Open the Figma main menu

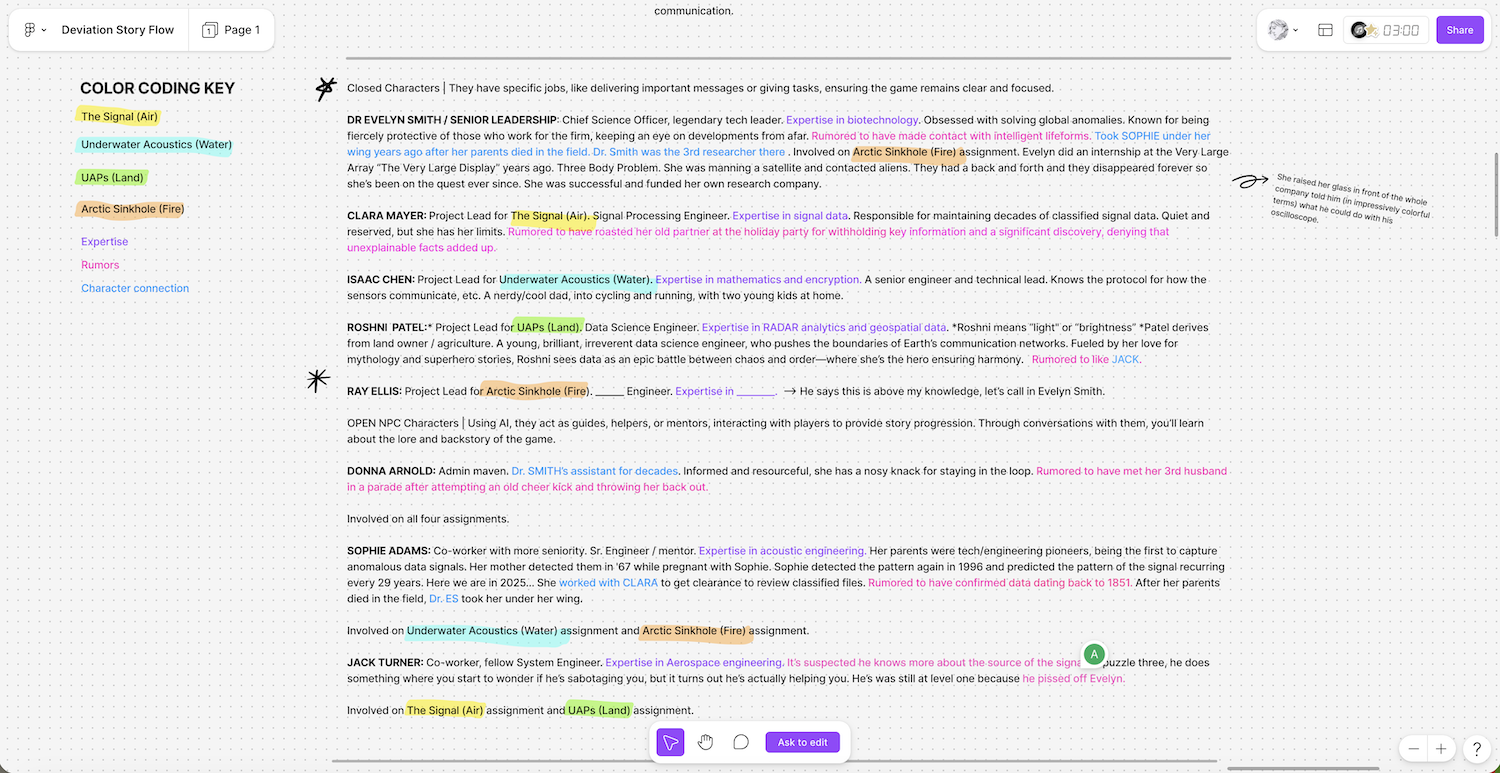click(35, 30)
